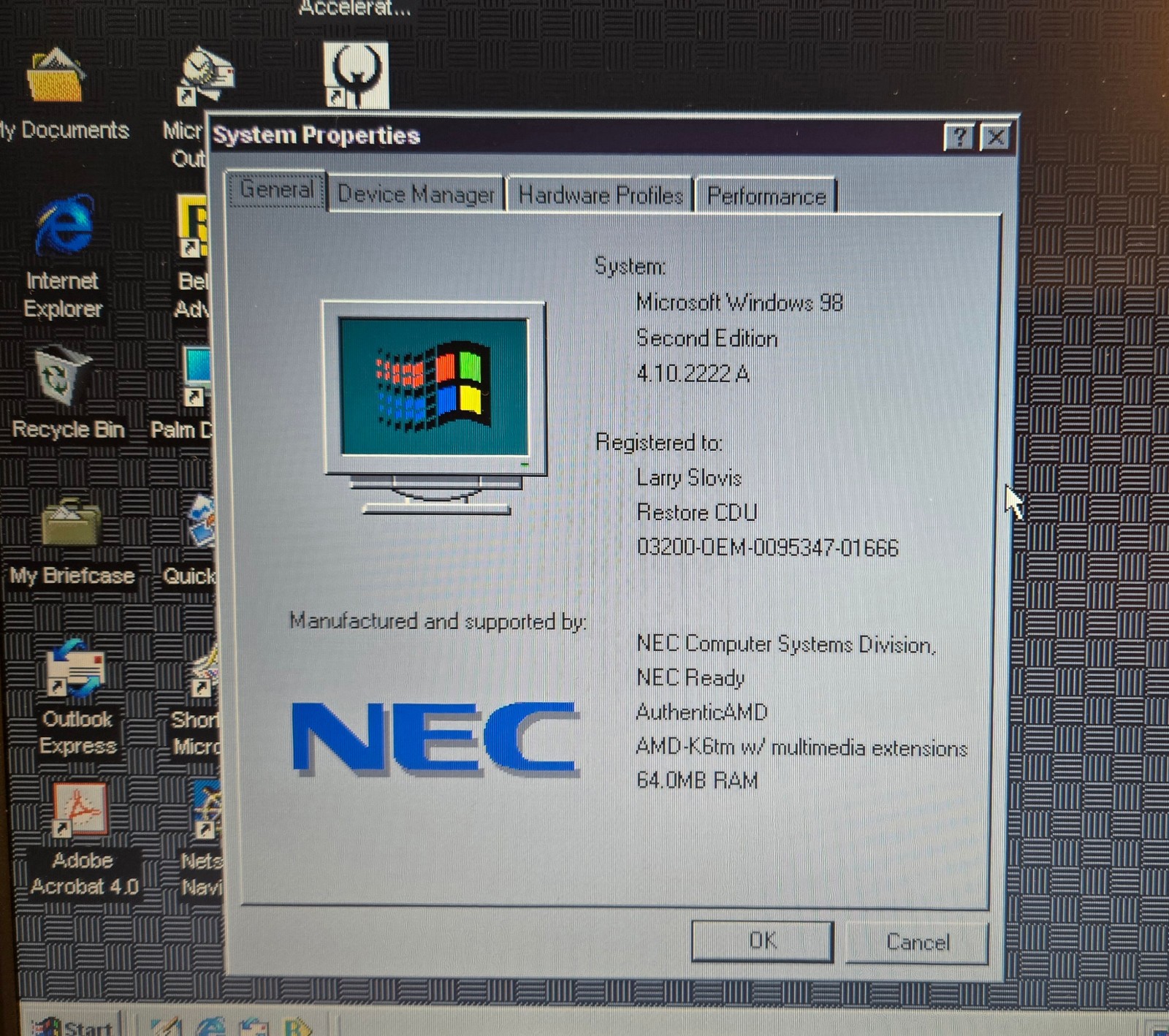Image resolution: width=1169 pixels, height=1036 pixels.
Task: Open the Recycle Bin on the desktop
Action: 62,376
